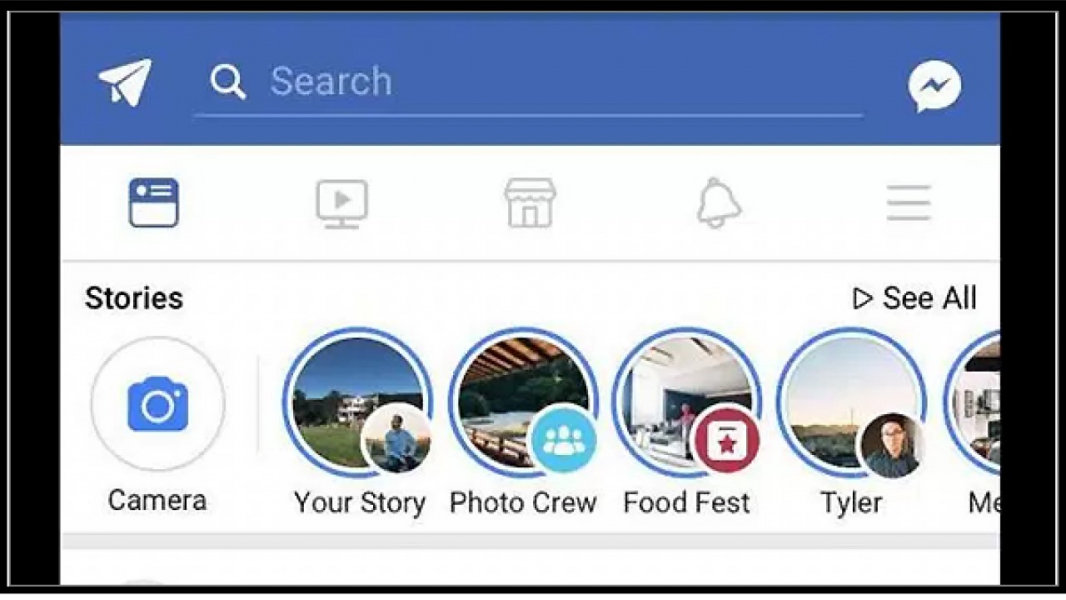View Your Story
1066x600 pixels.
359,404
